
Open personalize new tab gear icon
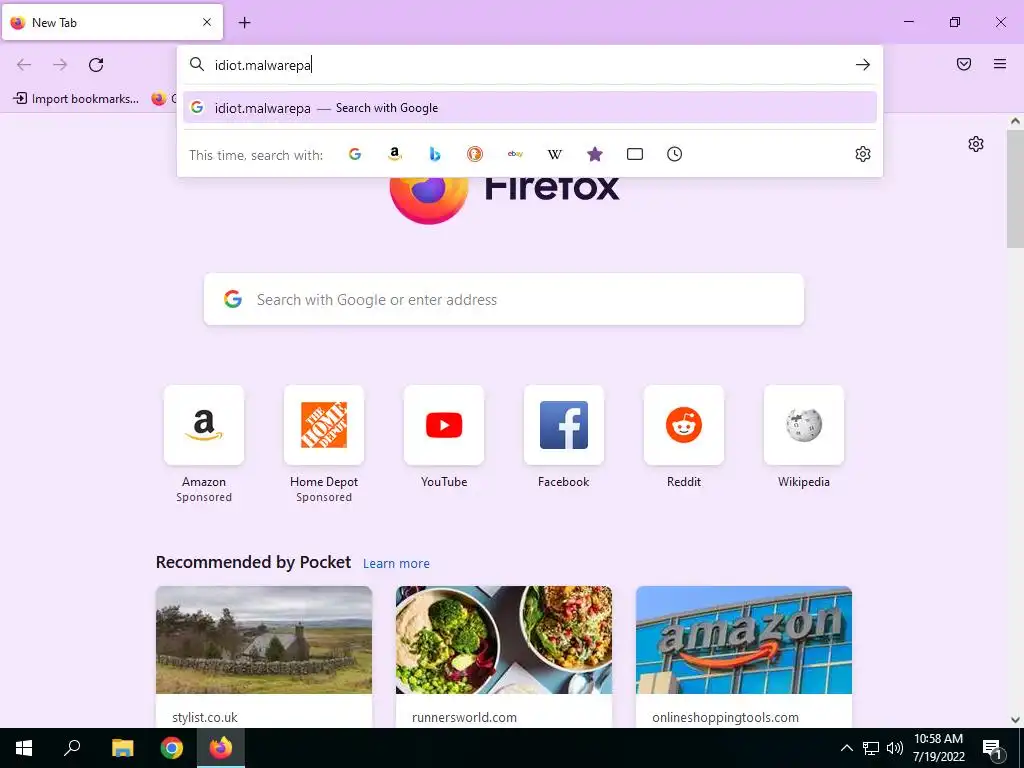click(x=976, y=144)
